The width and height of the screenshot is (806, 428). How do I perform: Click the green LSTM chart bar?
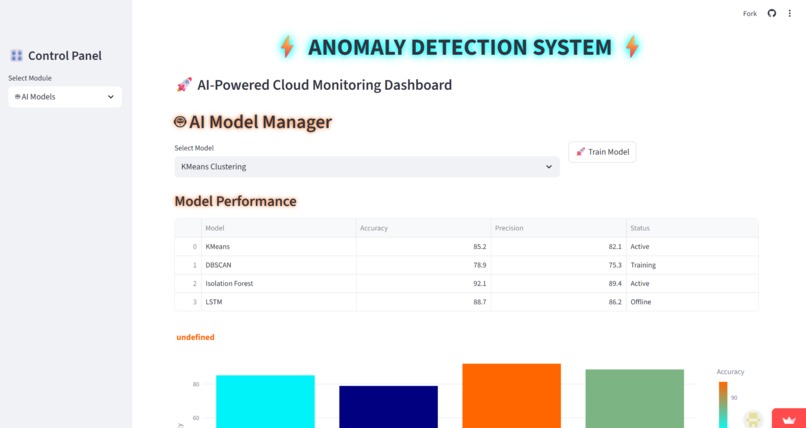(635, 399)
